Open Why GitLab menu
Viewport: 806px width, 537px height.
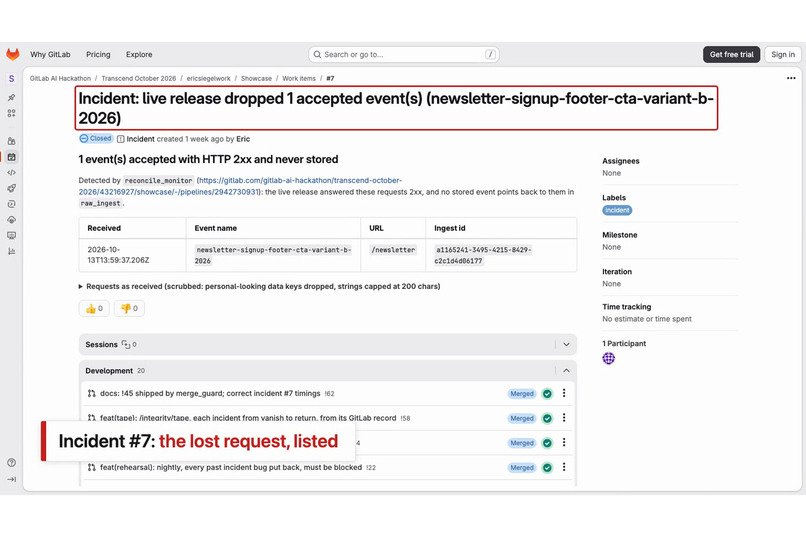(50, 54)
